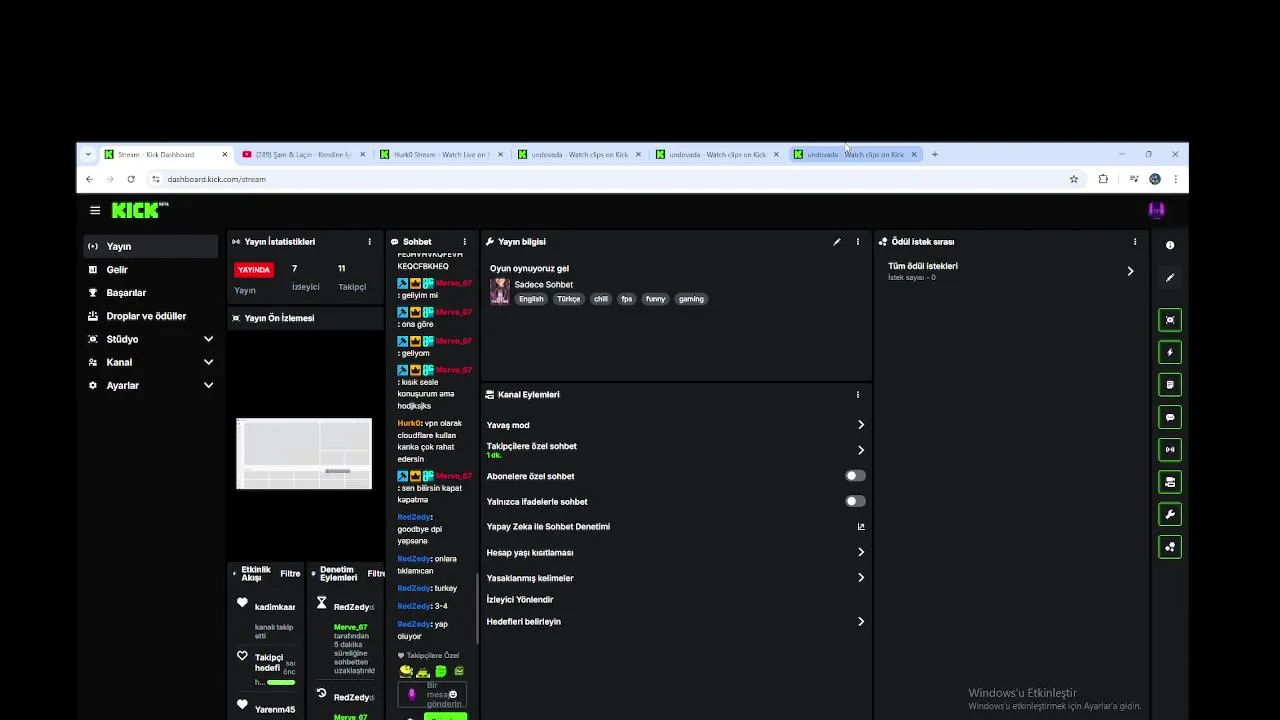Click the red YAYINDA live badge
The width and height of the screenshot is (1280, 720).
[254, 270]
